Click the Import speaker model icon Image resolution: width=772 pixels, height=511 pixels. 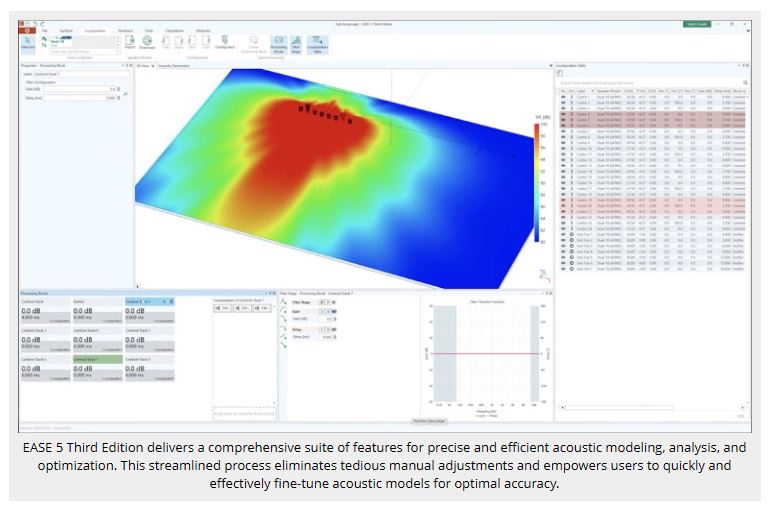coord(130,42)
